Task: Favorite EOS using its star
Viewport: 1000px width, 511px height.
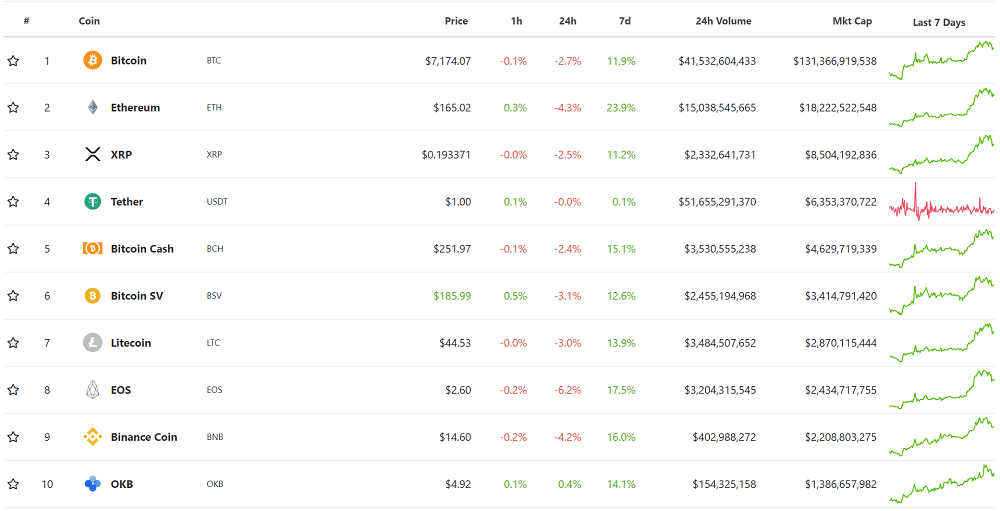Action: point(13,390)
